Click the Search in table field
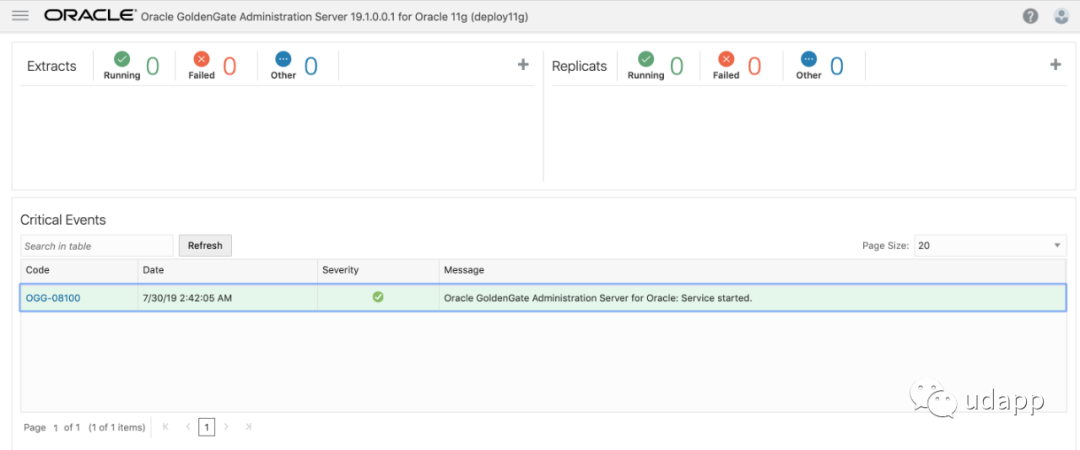1080x450 pixels. coord(97,246)
